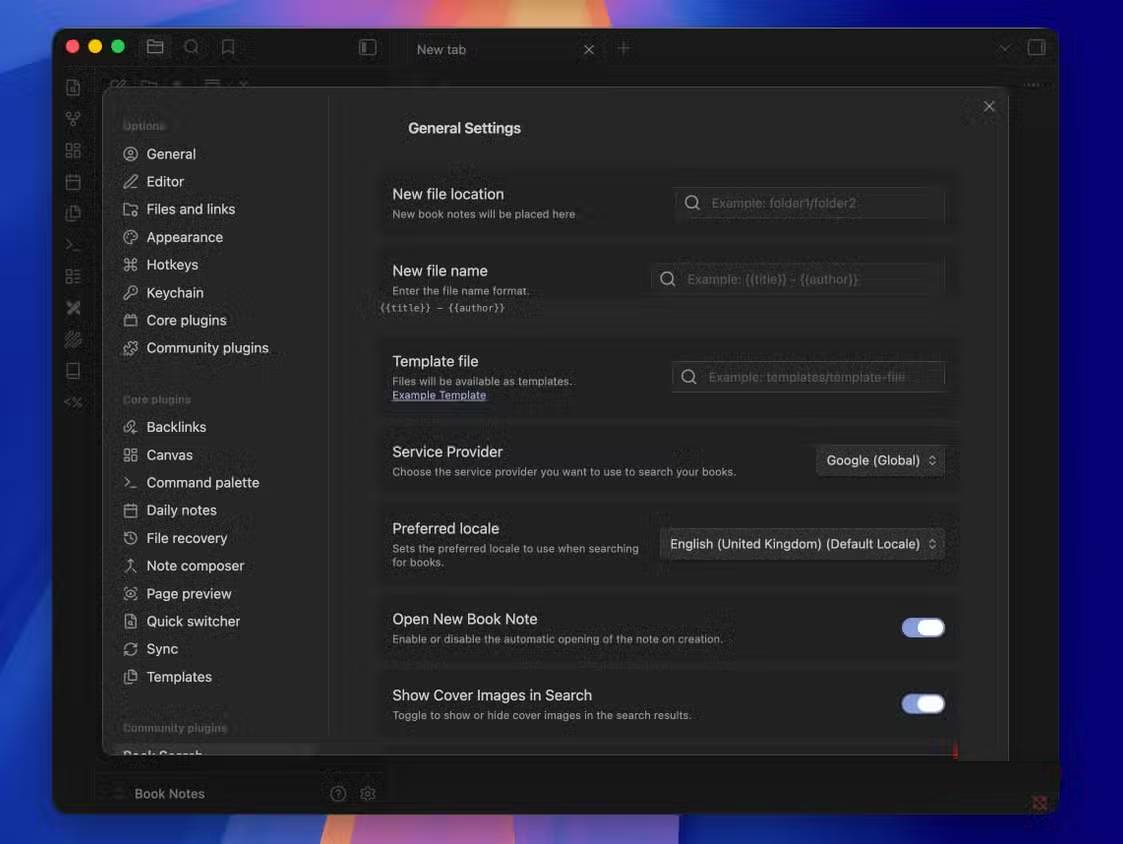
Task: Add a new tab with plus button
Action: coord(623,48)
